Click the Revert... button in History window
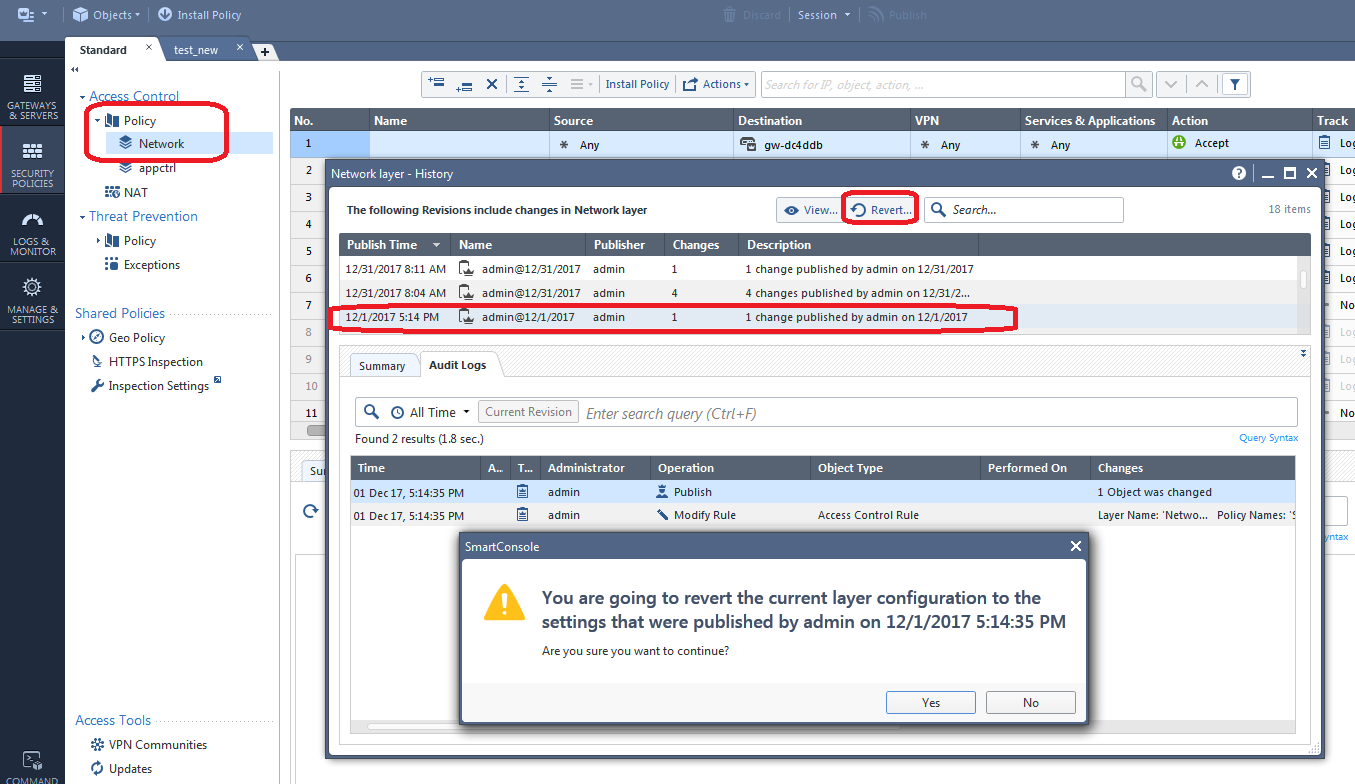This screenshot has height=784, width=1355. tap(880, 210)
